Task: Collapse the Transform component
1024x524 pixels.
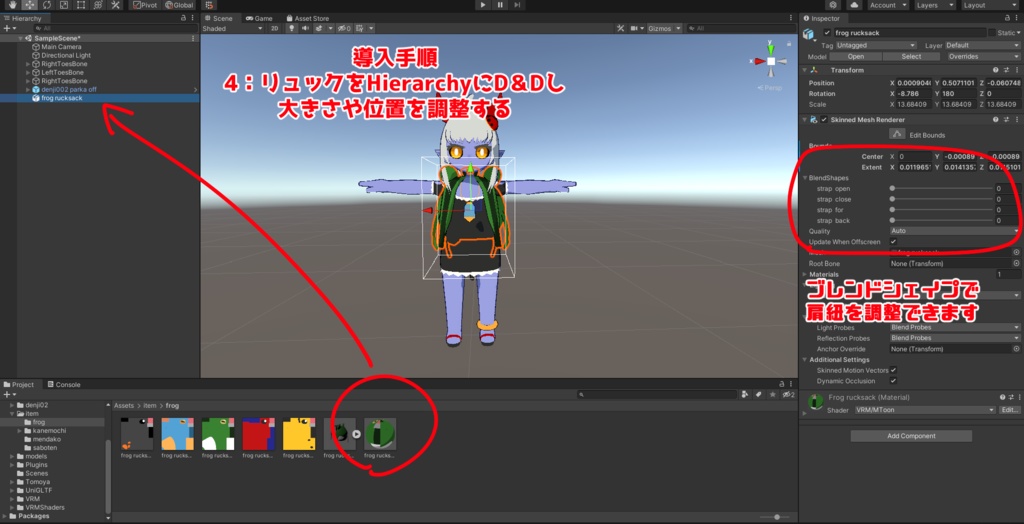Action: pos(805,70)
